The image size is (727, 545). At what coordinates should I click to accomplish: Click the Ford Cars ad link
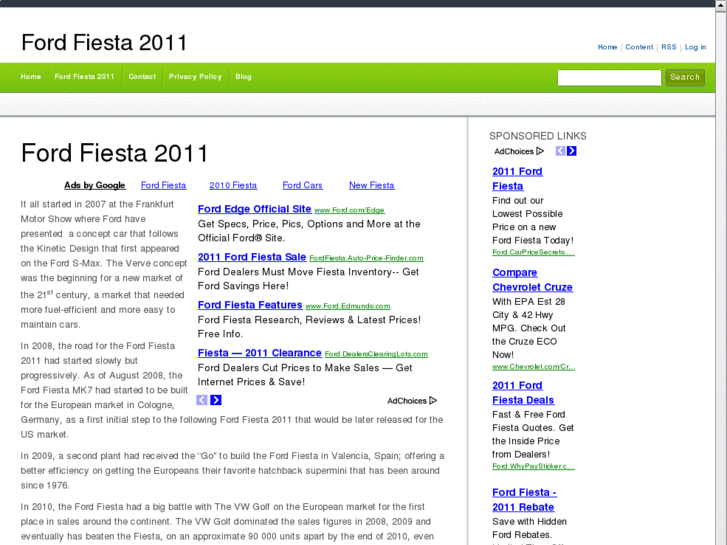pos(302,185)
